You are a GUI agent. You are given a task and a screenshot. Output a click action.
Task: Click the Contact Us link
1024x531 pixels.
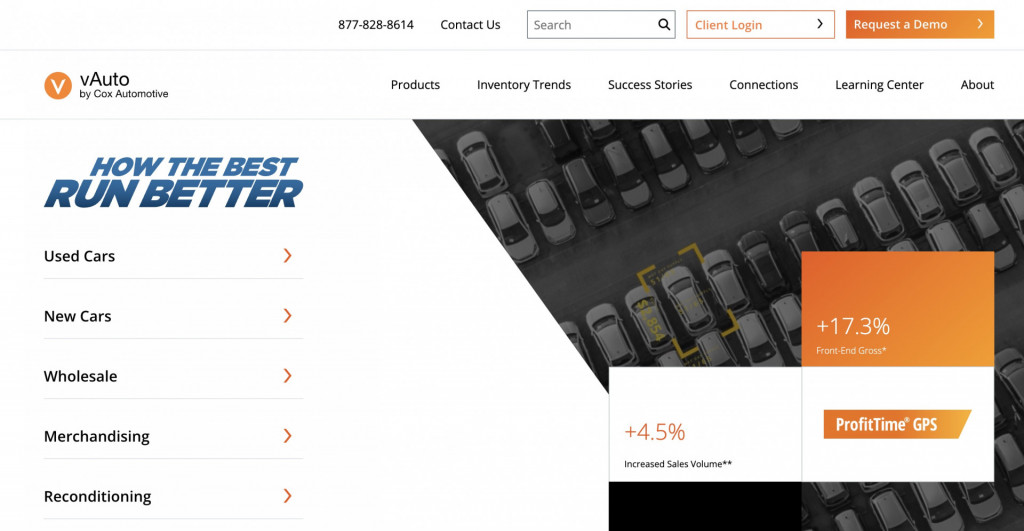coord(470,25)
